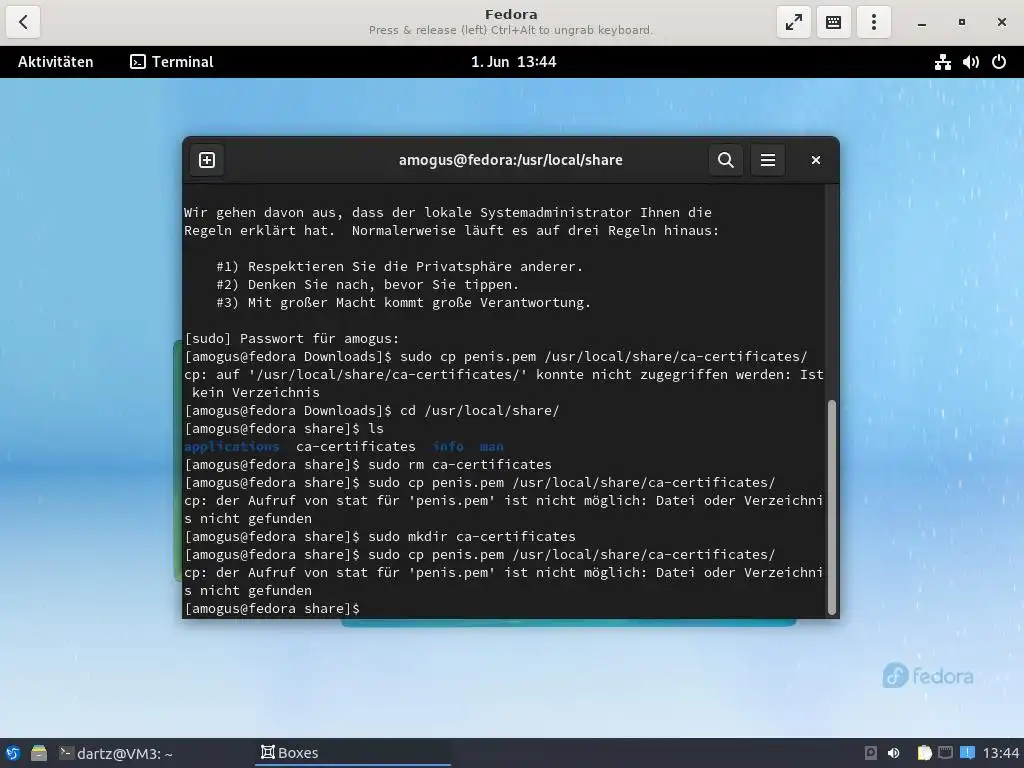The height and width of the screenshot is (768, 1024).
Task: Click the terminal vertical scrollbar
Action: [x=831, y=507]
